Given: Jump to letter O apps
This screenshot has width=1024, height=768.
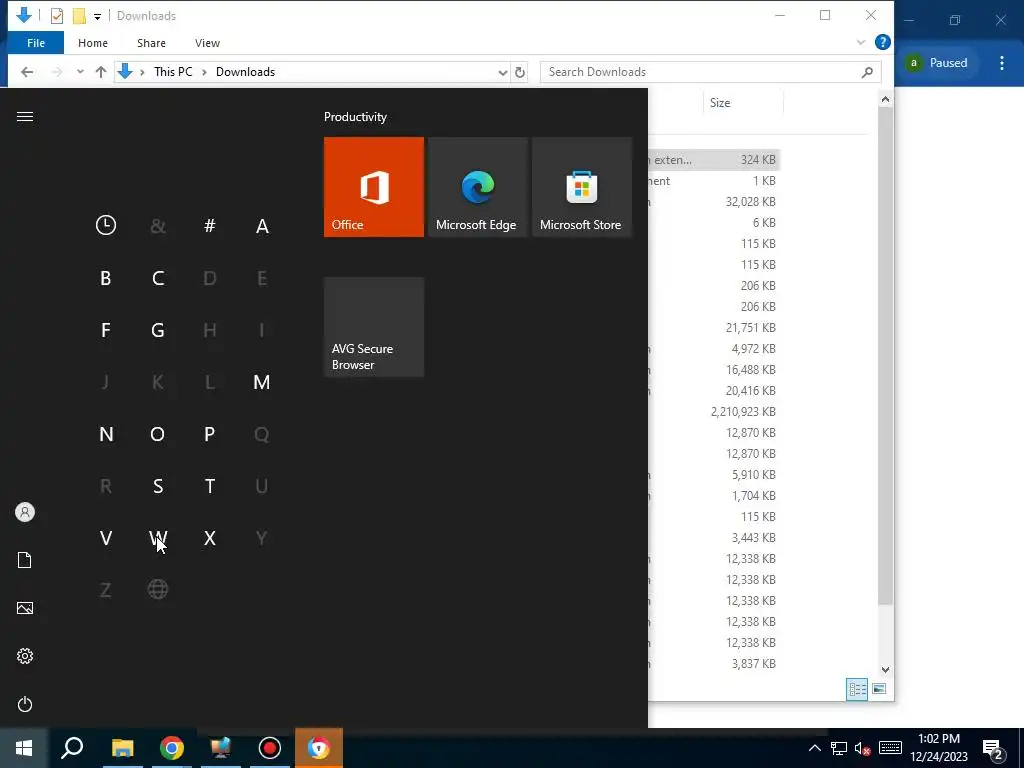Looking at the screenshot, I should pyautogui.click(x=158, y=434).
